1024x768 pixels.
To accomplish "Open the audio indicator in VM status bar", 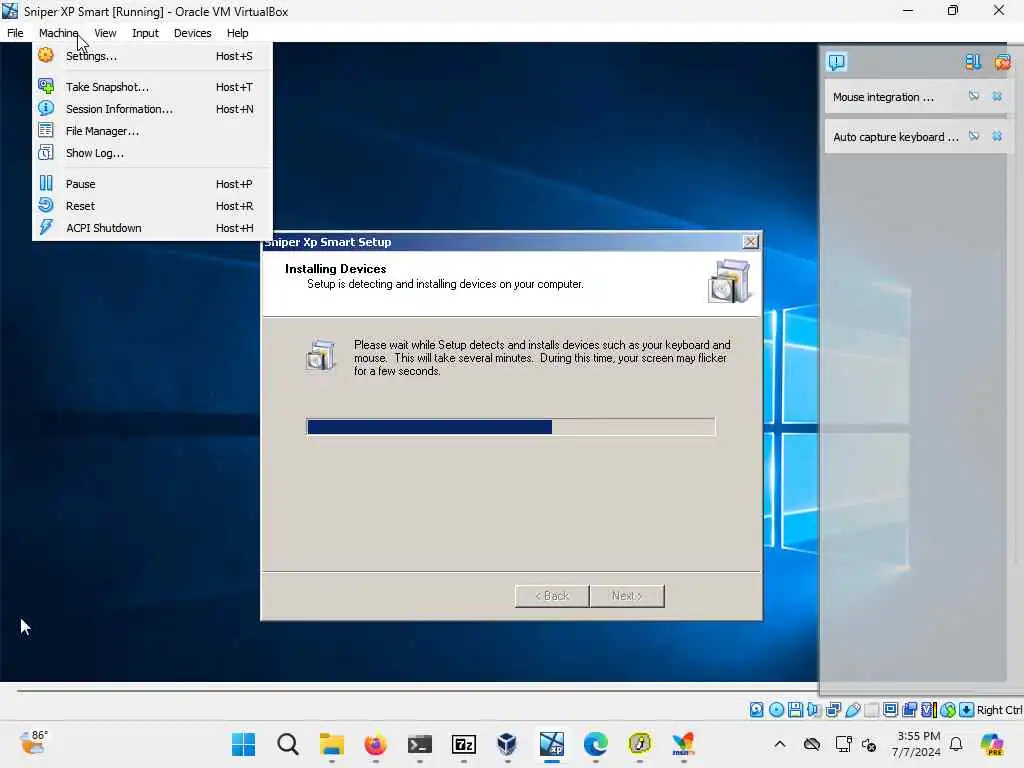I will tap(814, 710).
